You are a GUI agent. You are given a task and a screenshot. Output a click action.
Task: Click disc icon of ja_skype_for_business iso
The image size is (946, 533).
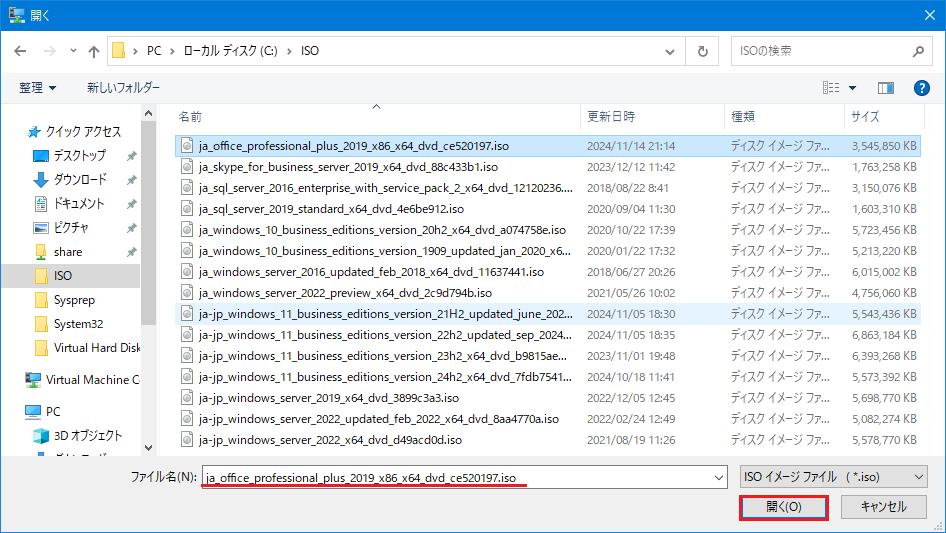pos(187,167)
